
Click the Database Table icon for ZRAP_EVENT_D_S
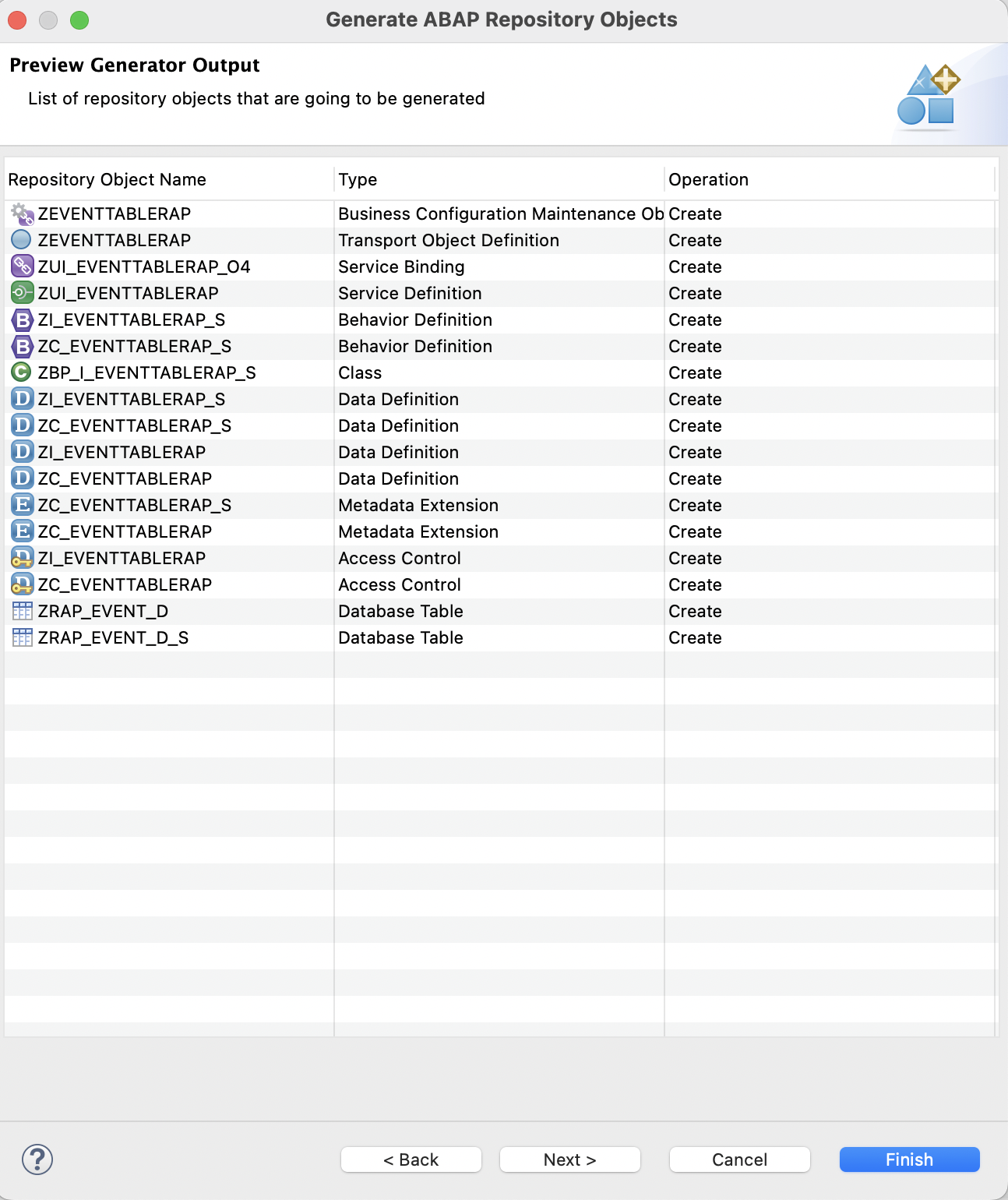[23, 637]
